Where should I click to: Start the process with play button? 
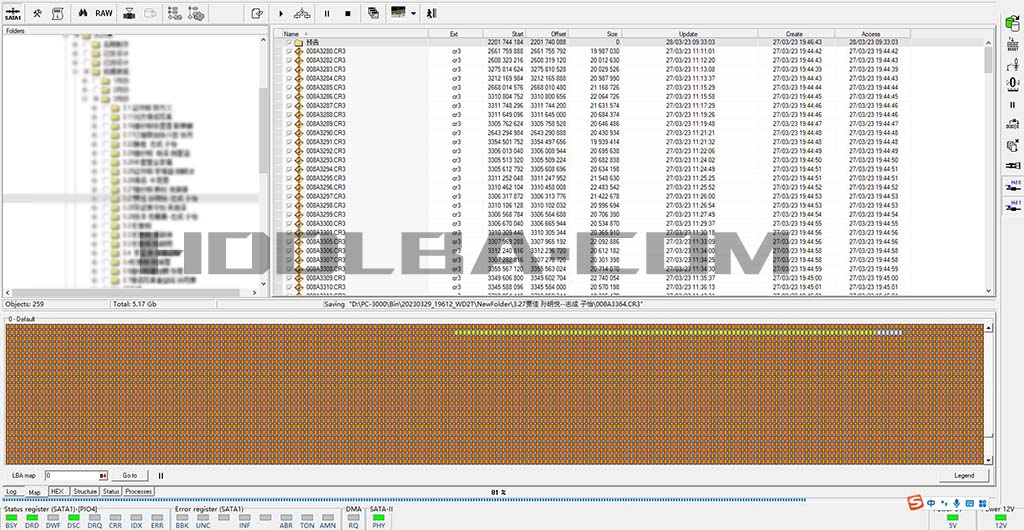click(x=281, y=13)
